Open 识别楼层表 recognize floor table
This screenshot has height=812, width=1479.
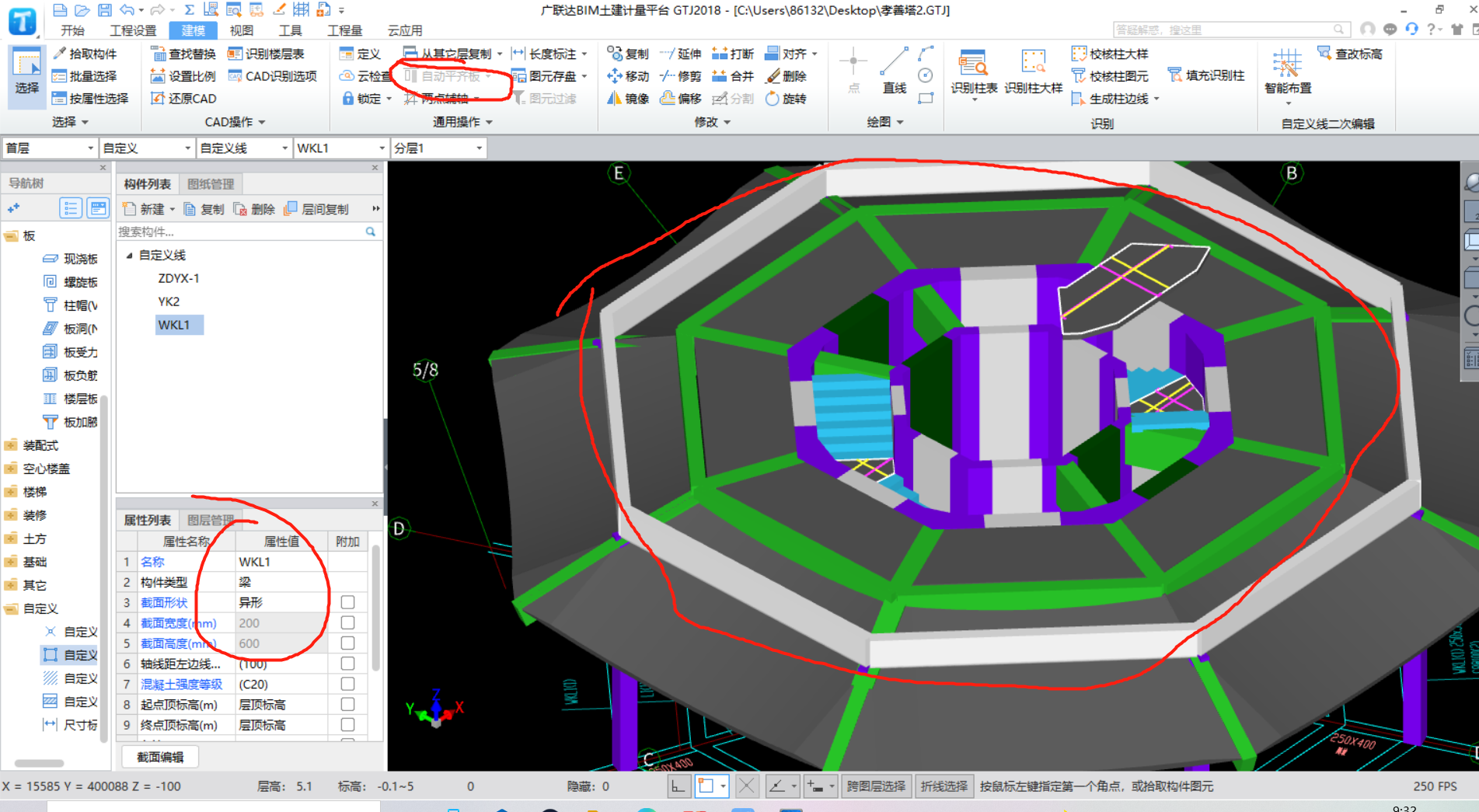tap(266, 54)
